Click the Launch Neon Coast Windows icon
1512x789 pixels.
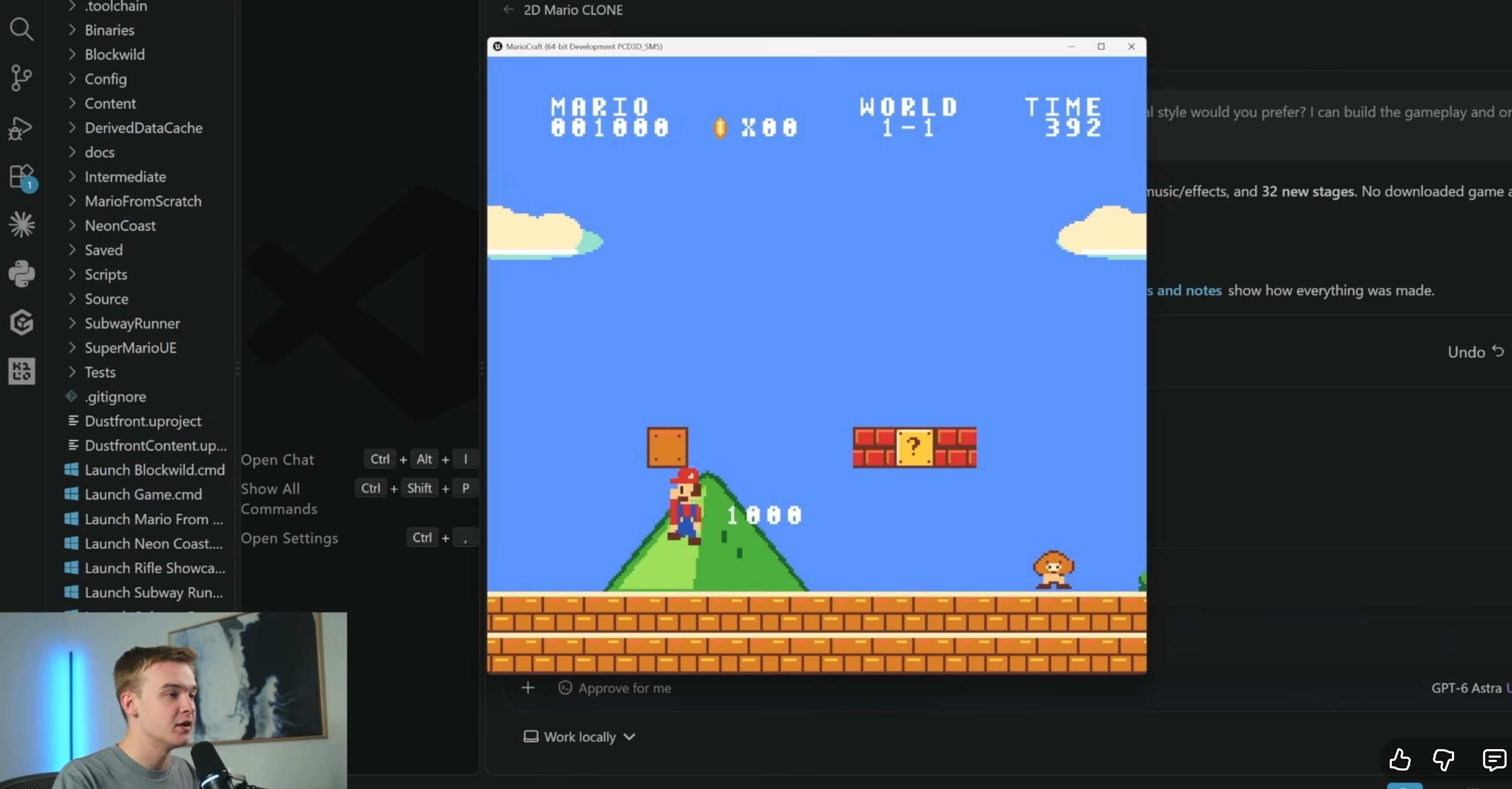coord(72,543)
